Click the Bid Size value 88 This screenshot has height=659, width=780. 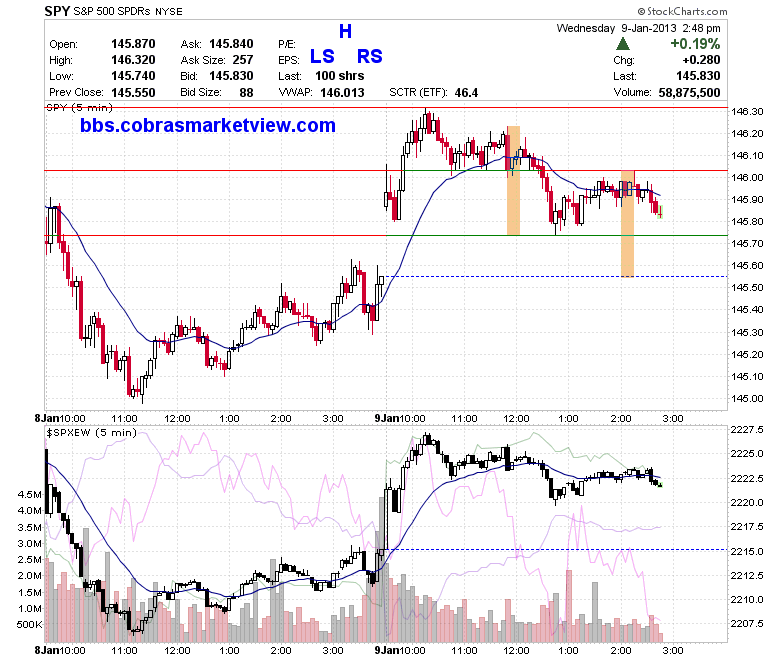(246, 93)
